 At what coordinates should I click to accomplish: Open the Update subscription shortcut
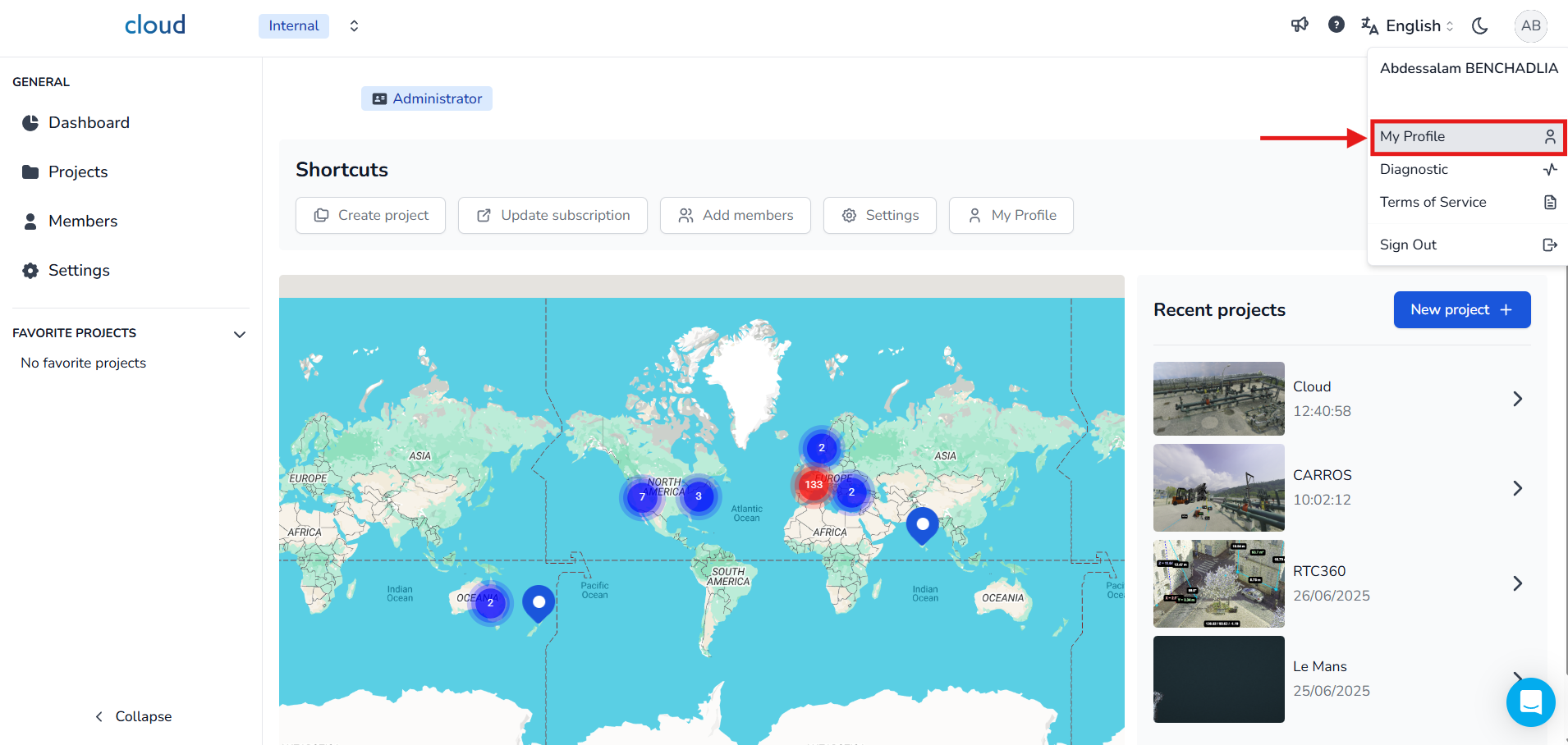552,215
